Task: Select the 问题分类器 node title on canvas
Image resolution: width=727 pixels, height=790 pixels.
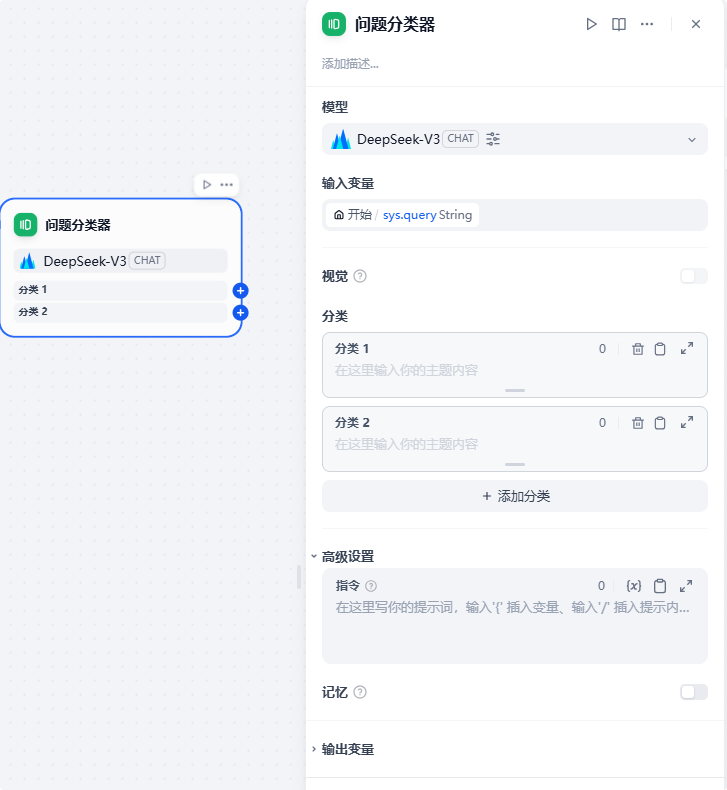Action: point(78,225)
